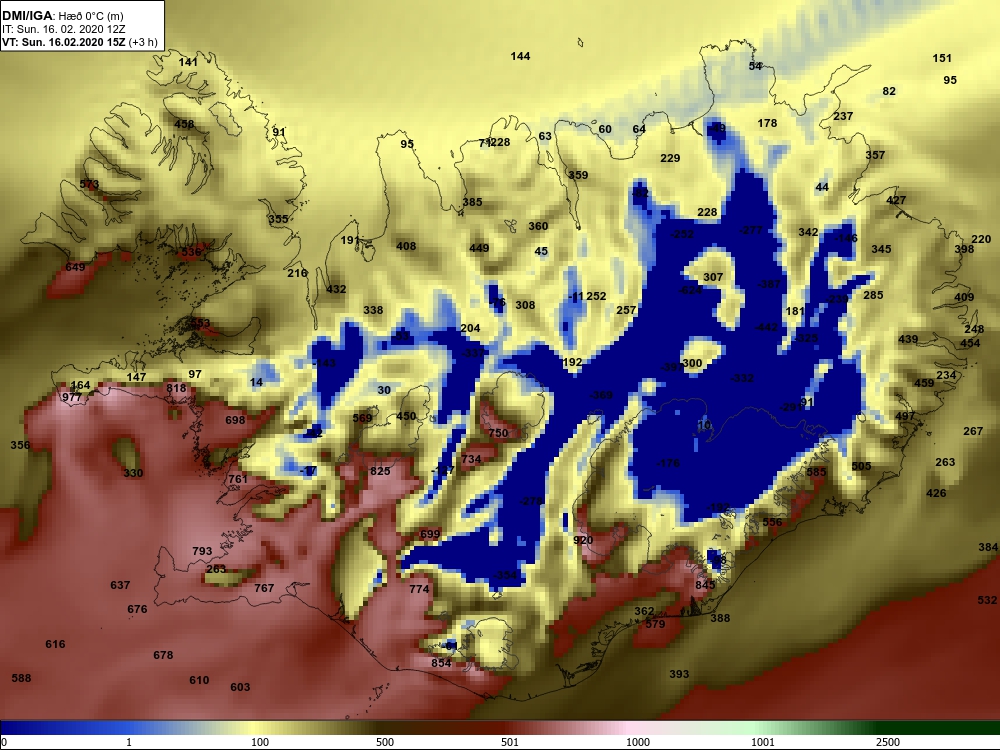This screenshot has height=750, width=1000.
Task: Click the map value '767'
Action: 264,588
